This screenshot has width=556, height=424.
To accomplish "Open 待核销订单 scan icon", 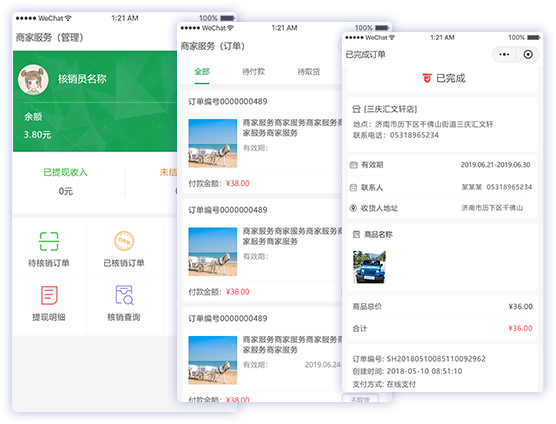I will pyautogui.click(x=49, y=241).
